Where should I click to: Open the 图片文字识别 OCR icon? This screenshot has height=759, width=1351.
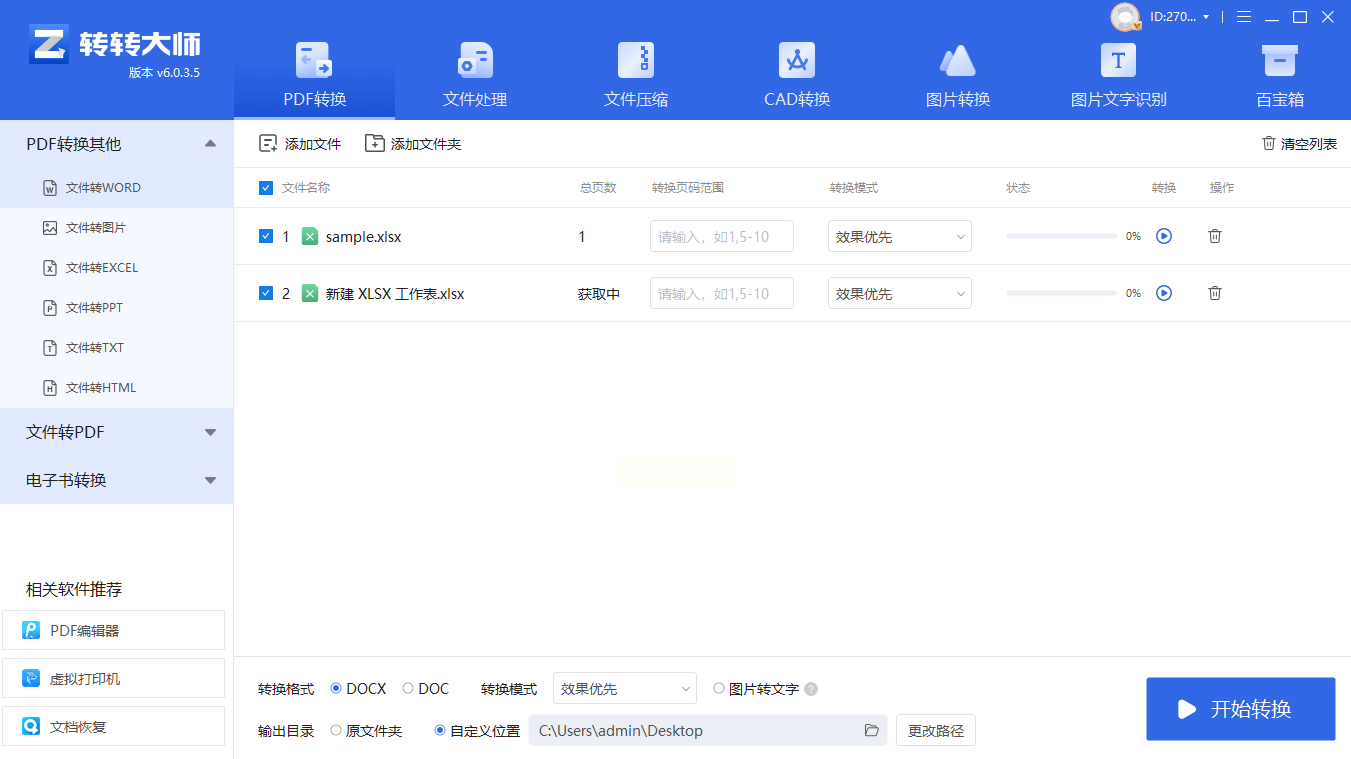pos(1118,61)
